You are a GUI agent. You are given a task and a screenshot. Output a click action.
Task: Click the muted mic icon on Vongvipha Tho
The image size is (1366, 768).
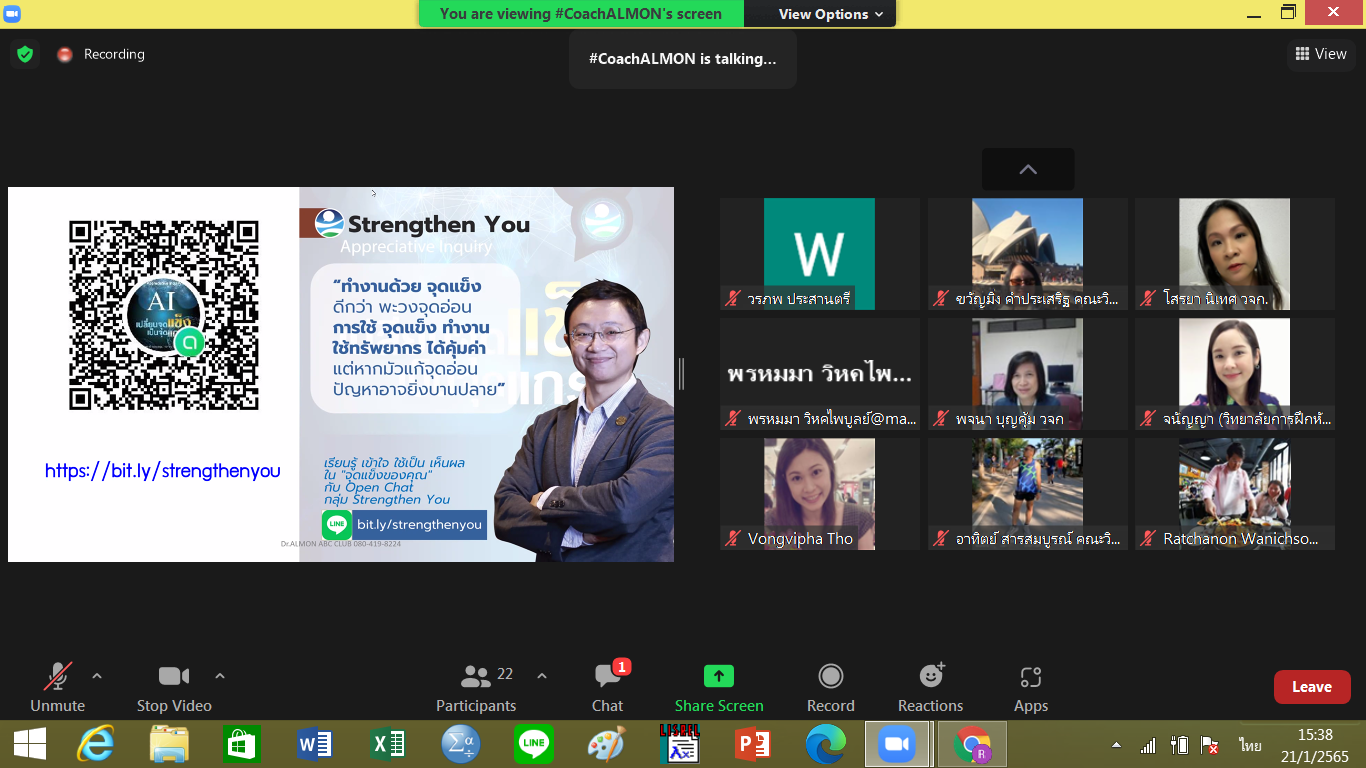pos(734,538)
